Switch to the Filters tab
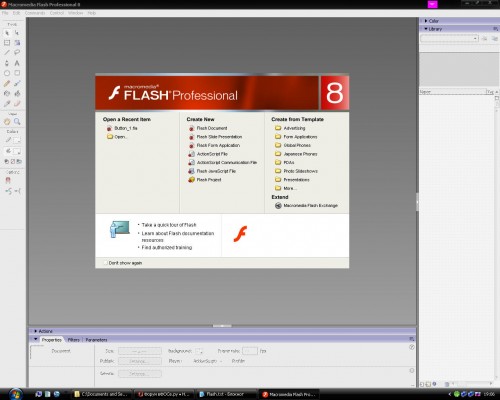 pos(73,340)
